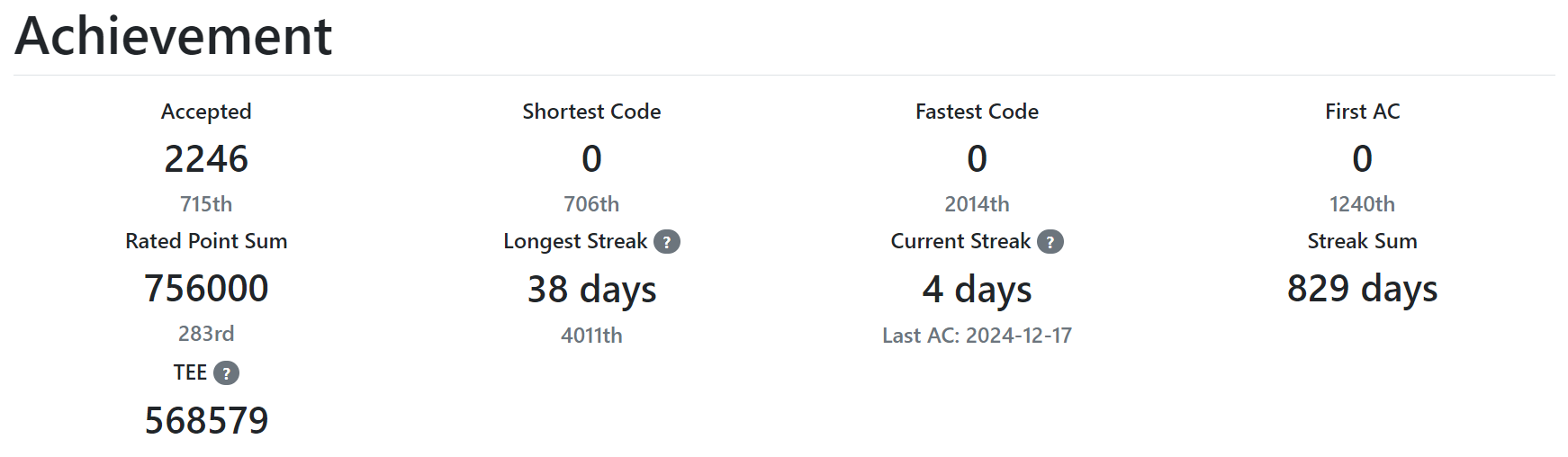
Task: Click the Longest Streak help icon
Action: (x=667, y=242)
